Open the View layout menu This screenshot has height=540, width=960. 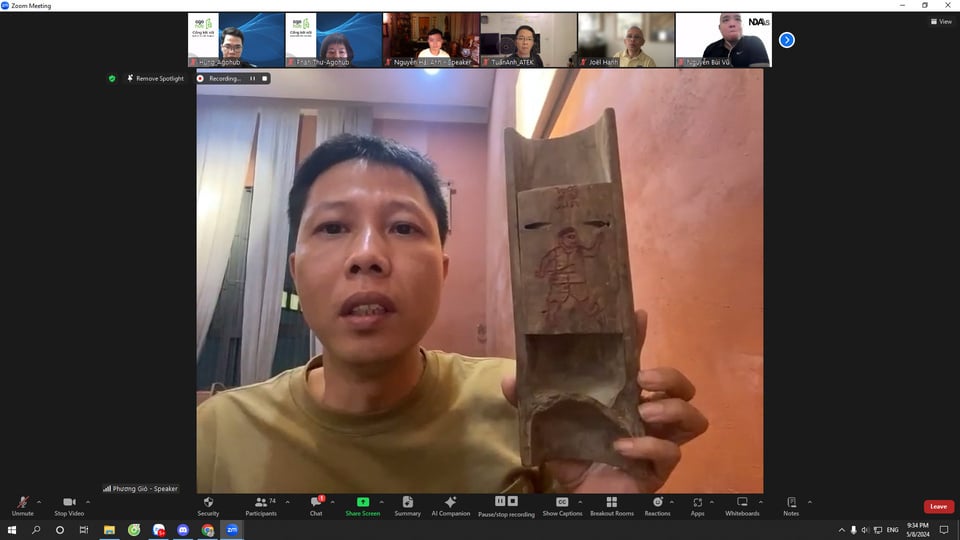pyautogui.click(x=940, y=21)
